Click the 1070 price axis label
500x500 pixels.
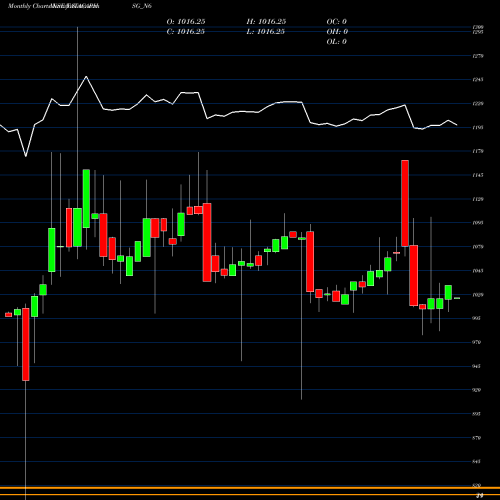tap(478, 247)
